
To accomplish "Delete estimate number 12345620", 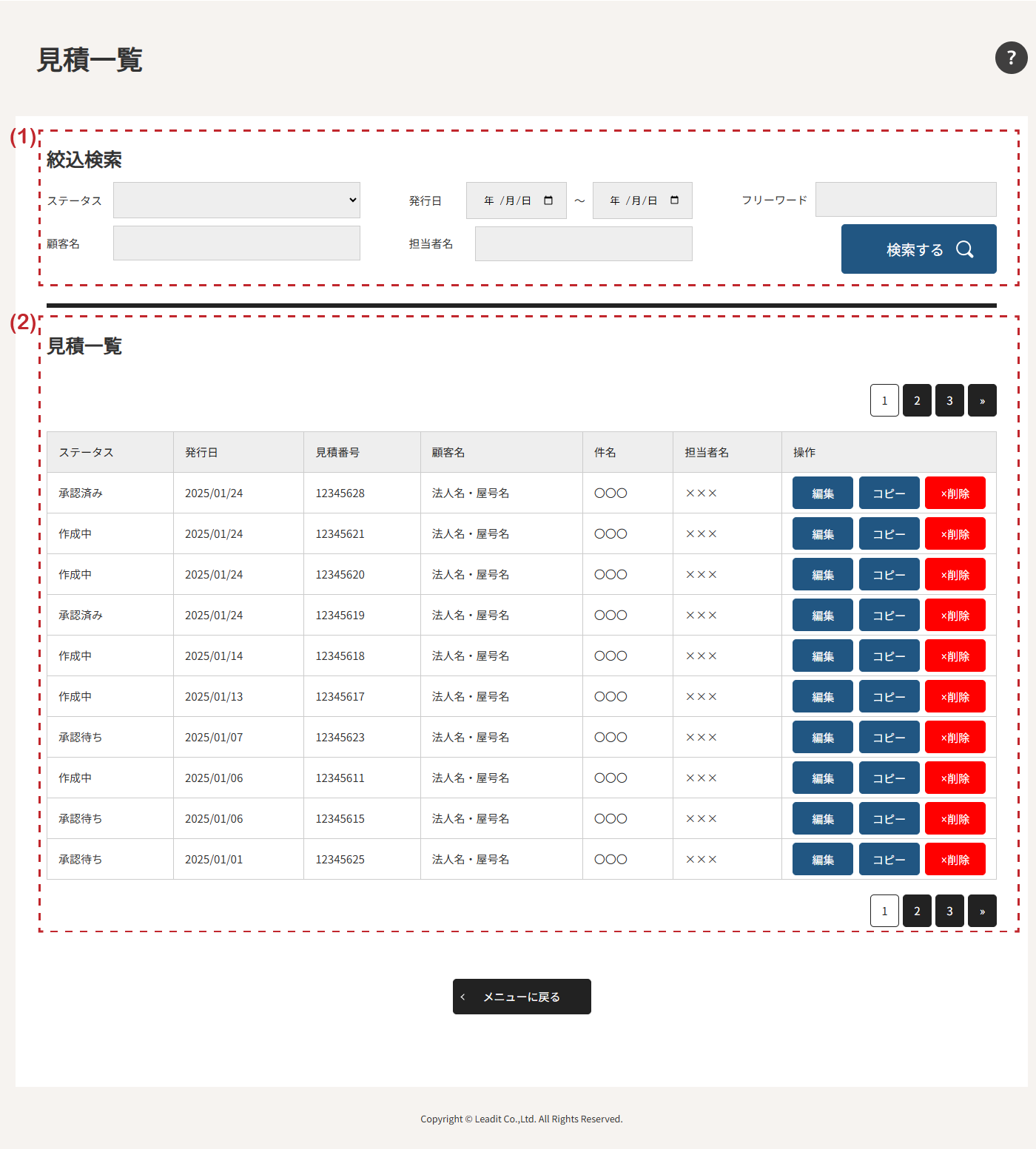I will (x=955, y=575).
